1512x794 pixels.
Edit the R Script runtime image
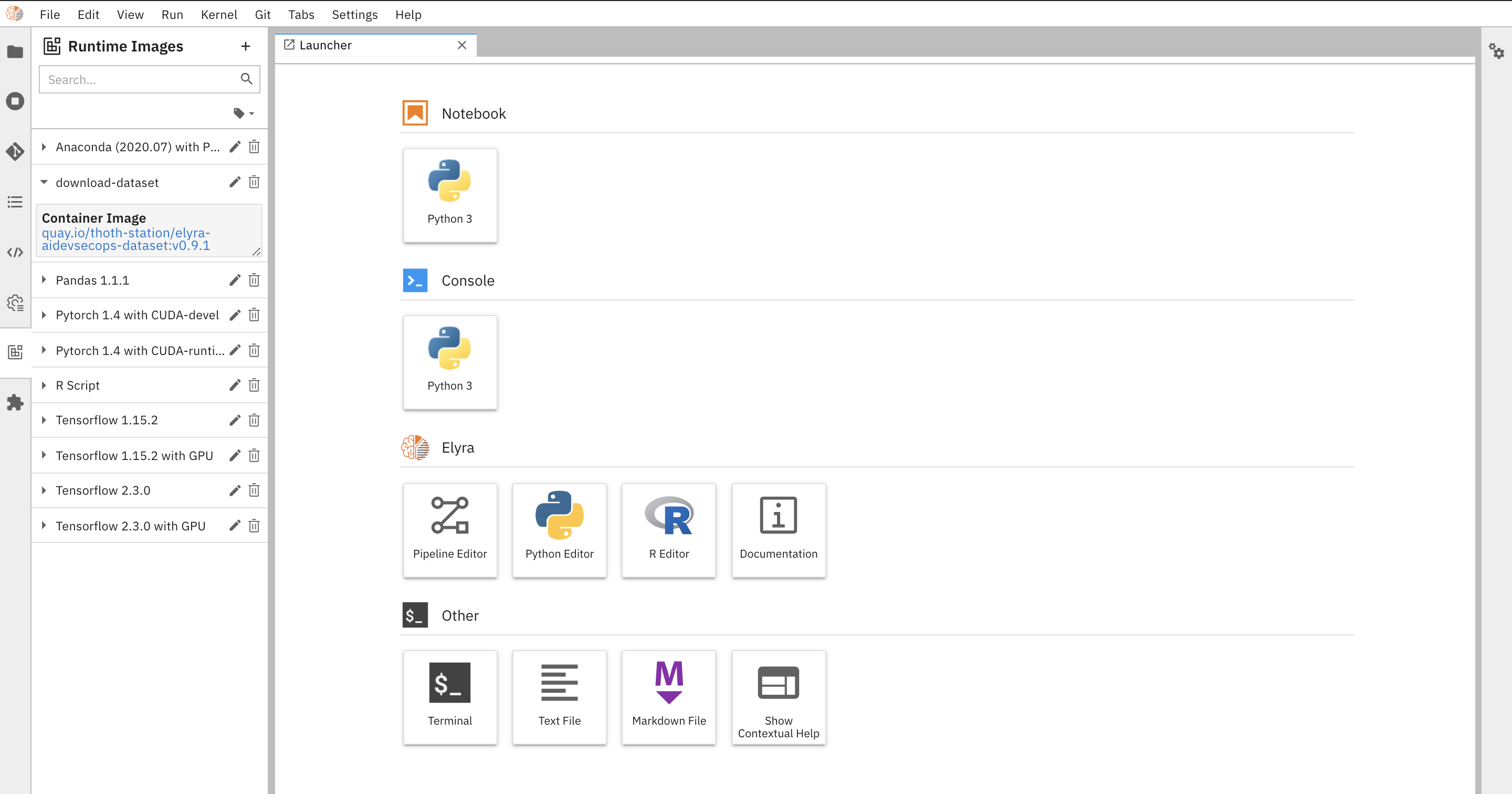[235, 385]
